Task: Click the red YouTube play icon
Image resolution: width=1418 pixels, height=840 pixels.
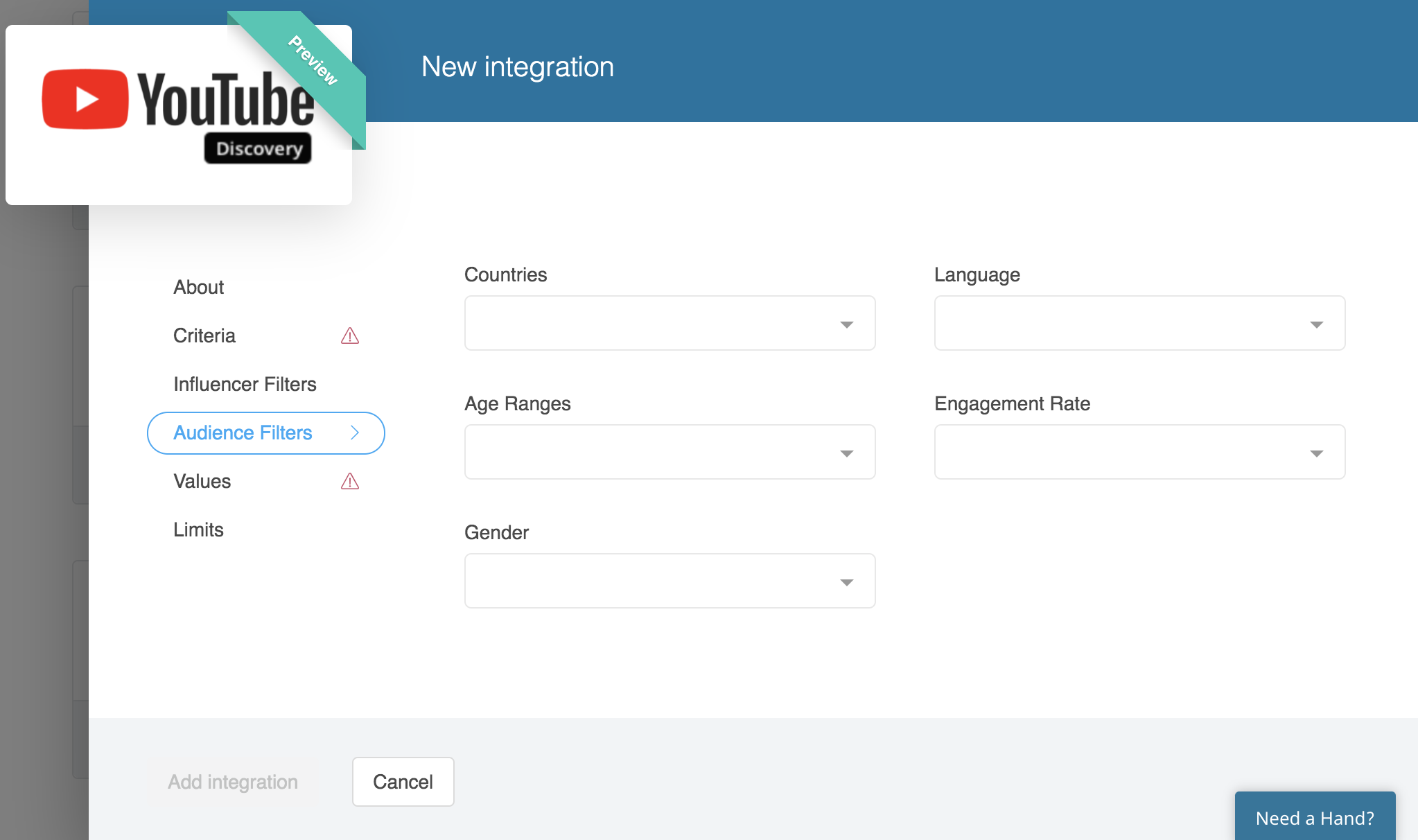Action: [x=85, y=99]
